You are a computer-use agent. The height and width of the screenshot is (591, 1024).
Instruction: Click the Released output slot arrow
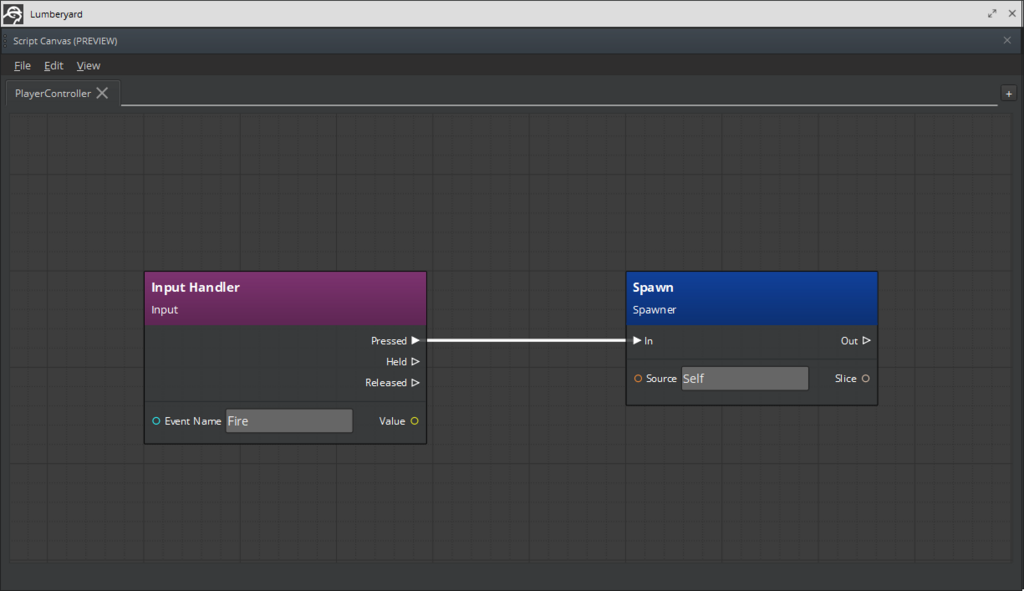coord(415,382)
